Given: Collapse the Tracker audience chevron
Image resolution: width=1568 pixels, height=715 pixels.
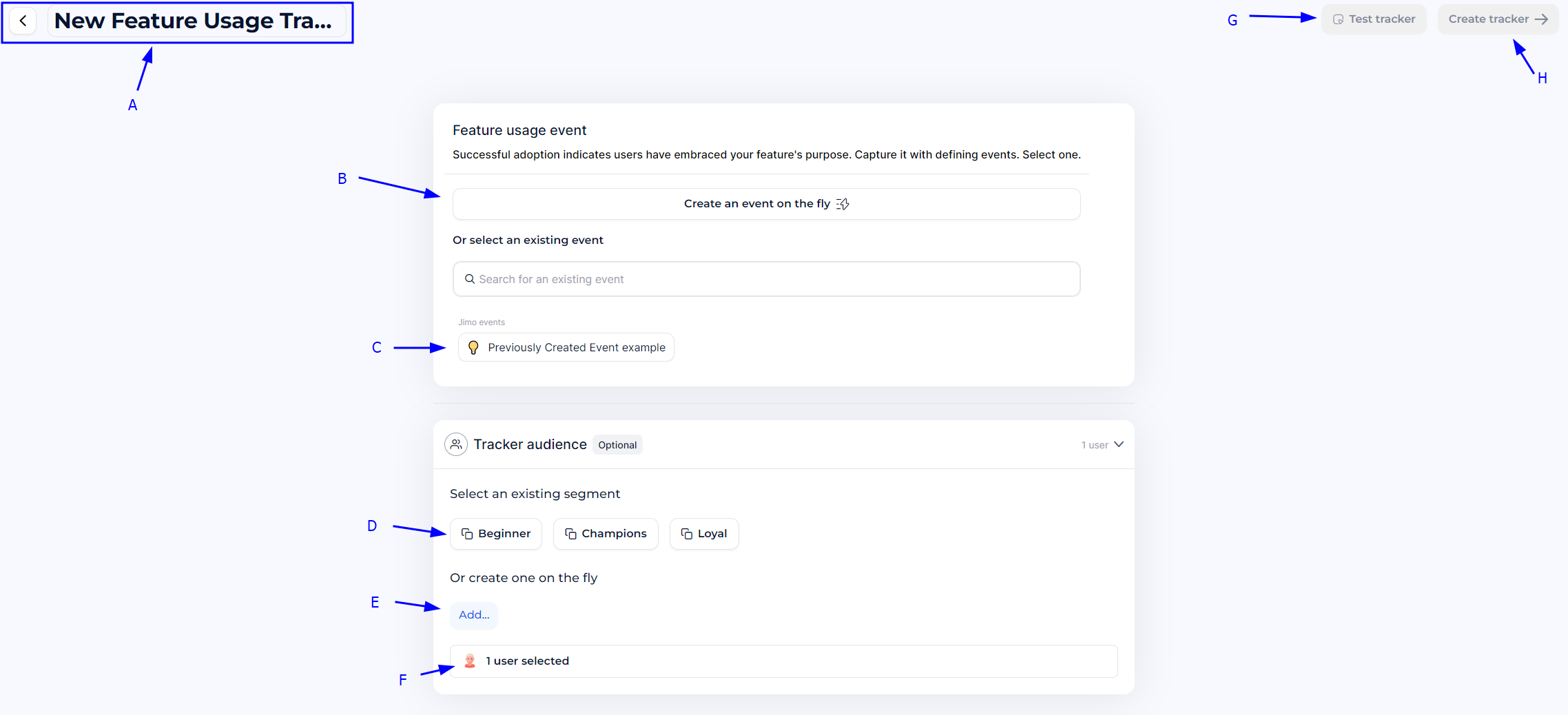Looking at the screenshot, I should [1119, 444].
